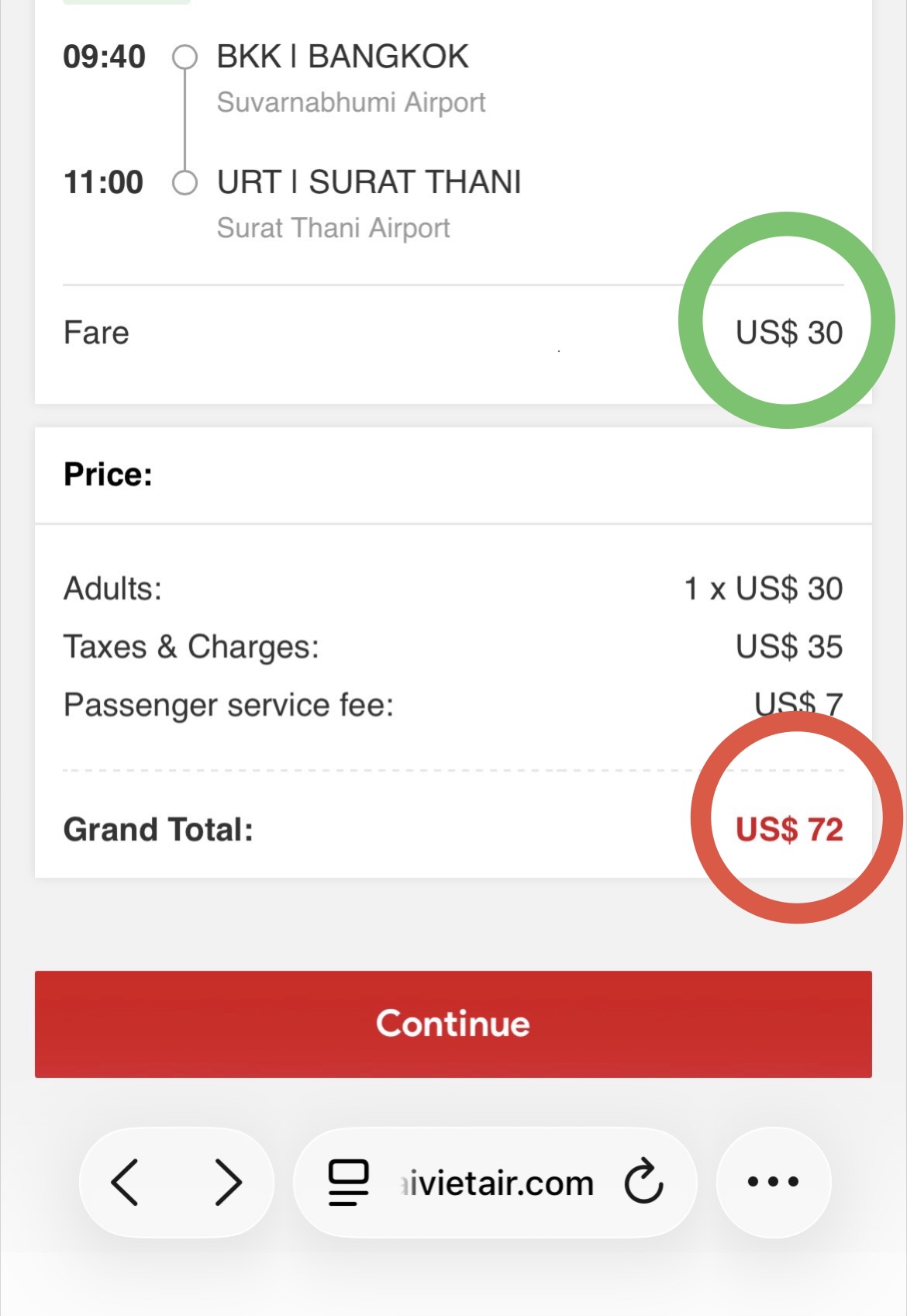Select the URT | SURAT THANI arrival text

pyautogui.click(x=369, y=182)
